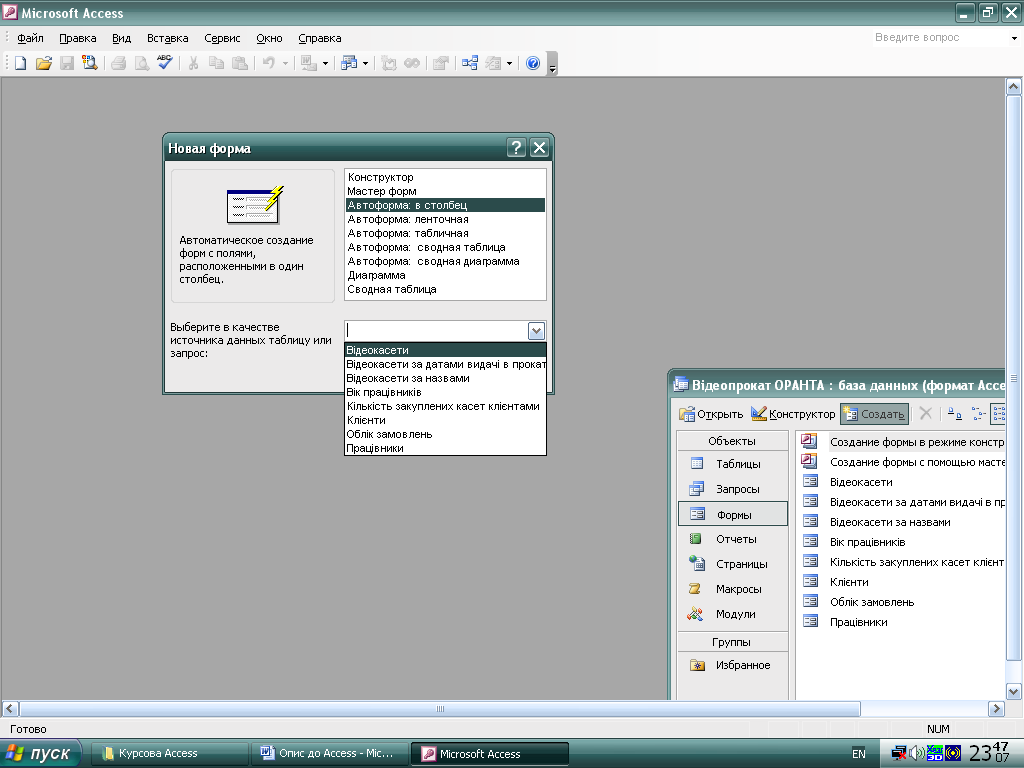Open the Введите вопрос dropdown arrow
The image size is (1024, 768).
[1014, 38]
